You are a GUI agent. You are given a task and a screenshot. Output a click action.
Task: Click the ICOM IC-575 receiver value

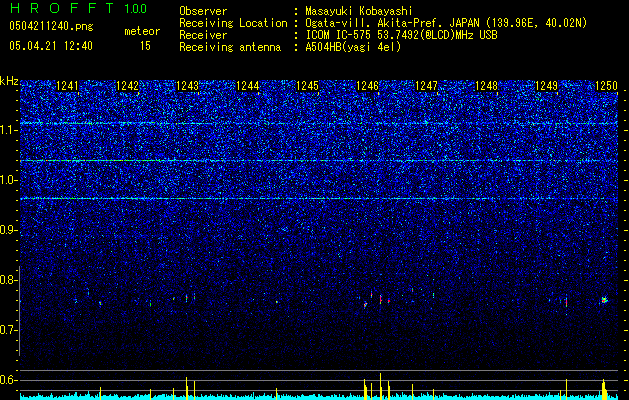coord(401,35)
